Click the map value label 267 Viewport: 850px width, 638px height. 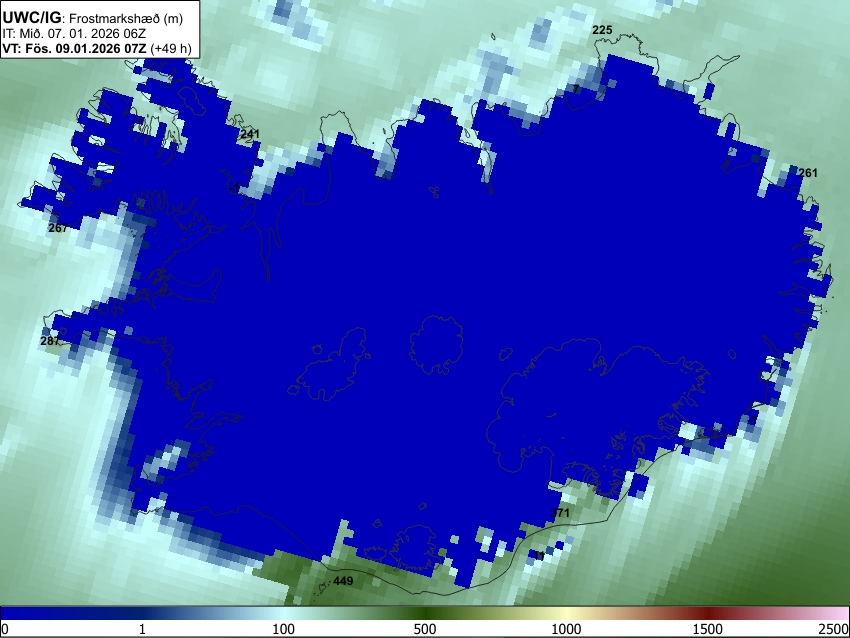click(x=58, y=228)
